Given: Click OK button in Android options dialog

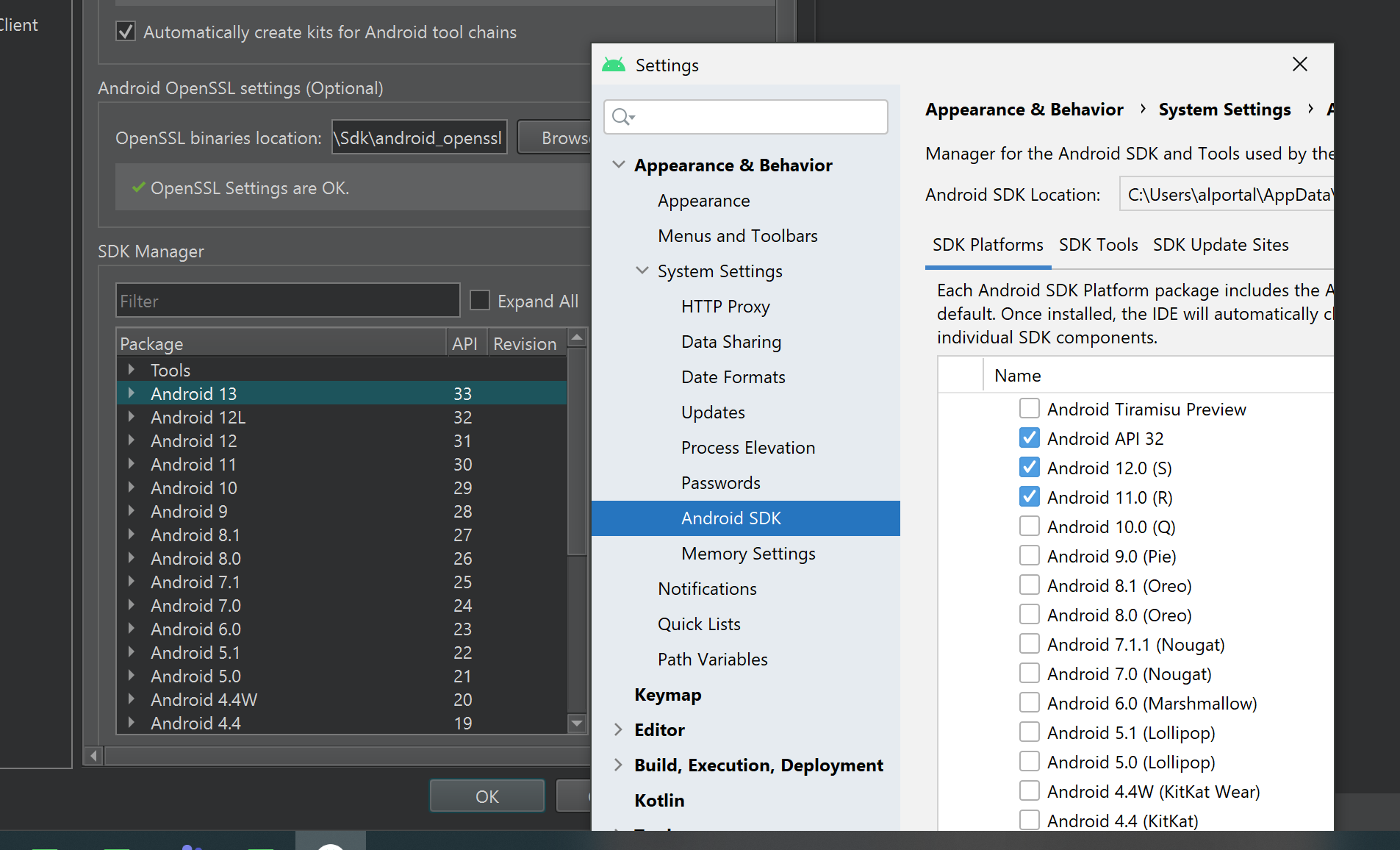Looking at the screenshot, I should pos(487,796).
